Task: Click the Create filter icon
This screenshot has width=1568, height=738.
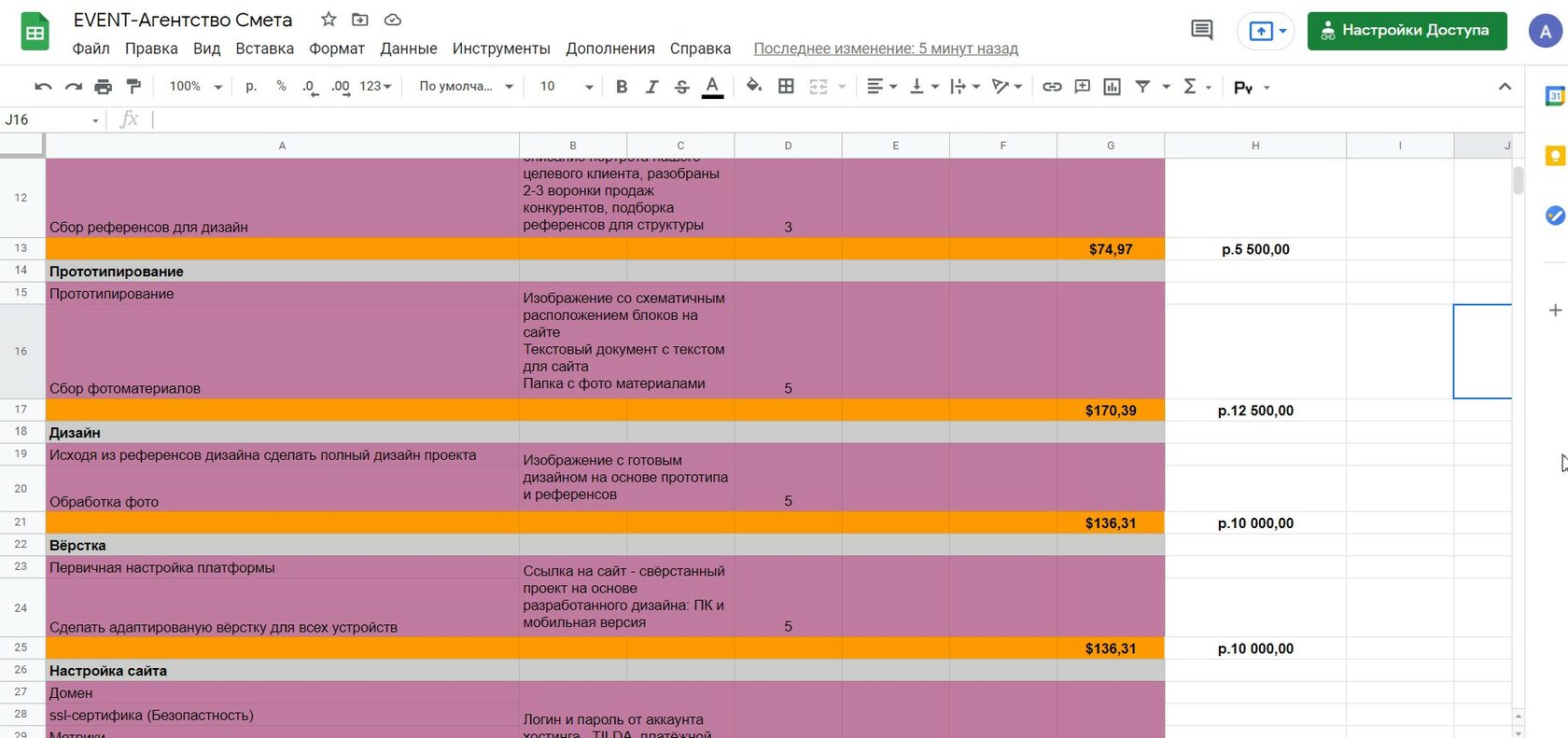Action: click(x=1142, y=87)
